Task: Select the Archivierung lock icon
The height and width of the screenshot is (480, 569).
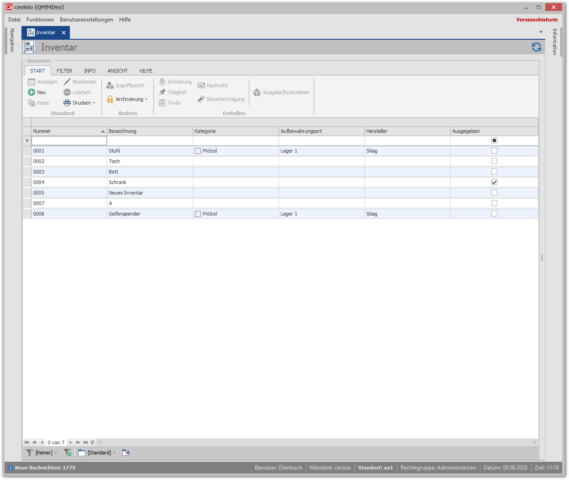Action: 110,99
